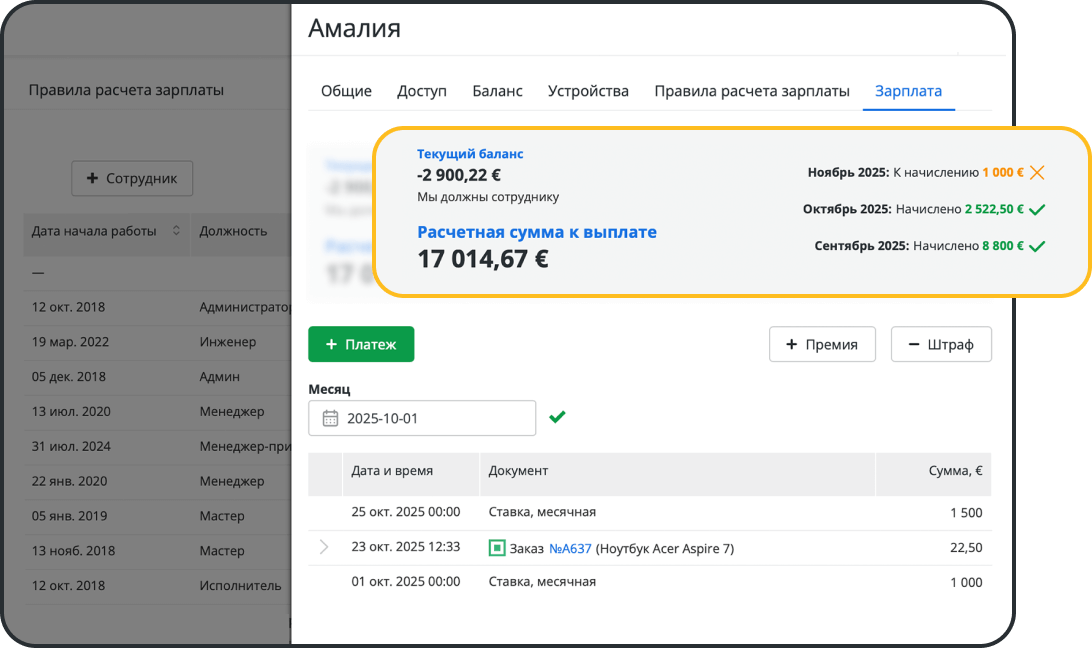Select the Зарплата tab
Image resolution: width=1092 pixels, height=648 pixels.
(x=908, y=91)
